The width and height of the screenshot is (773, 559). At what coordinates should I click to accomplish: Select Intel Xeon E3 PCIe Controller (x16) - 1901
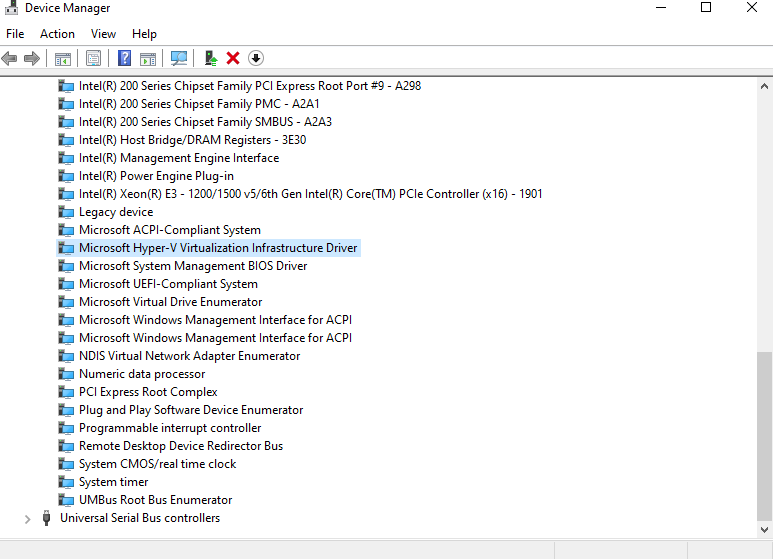pos(310,194)
